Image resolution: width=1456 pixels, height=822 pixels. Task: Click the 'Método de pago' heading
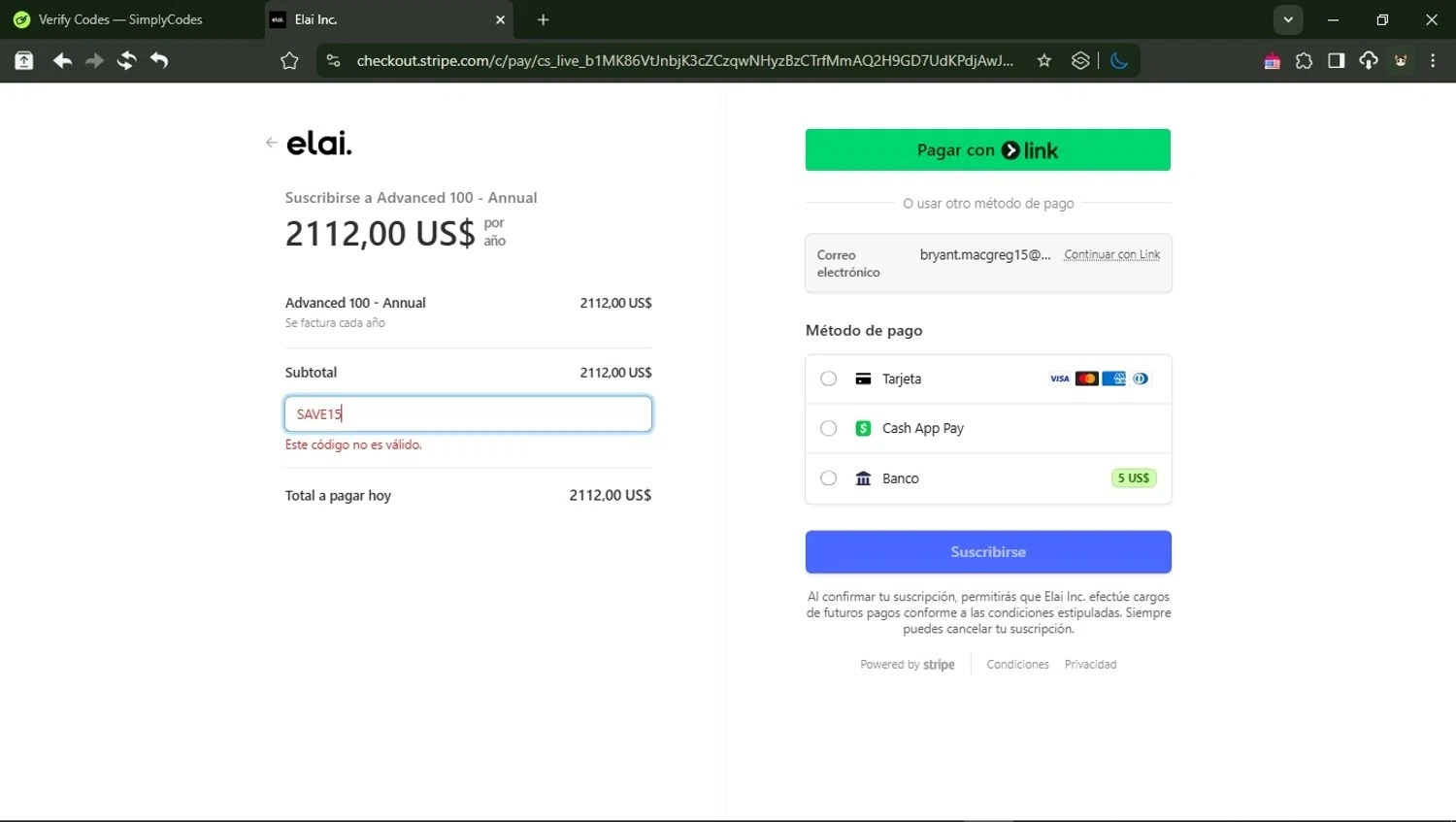point(864,330)
